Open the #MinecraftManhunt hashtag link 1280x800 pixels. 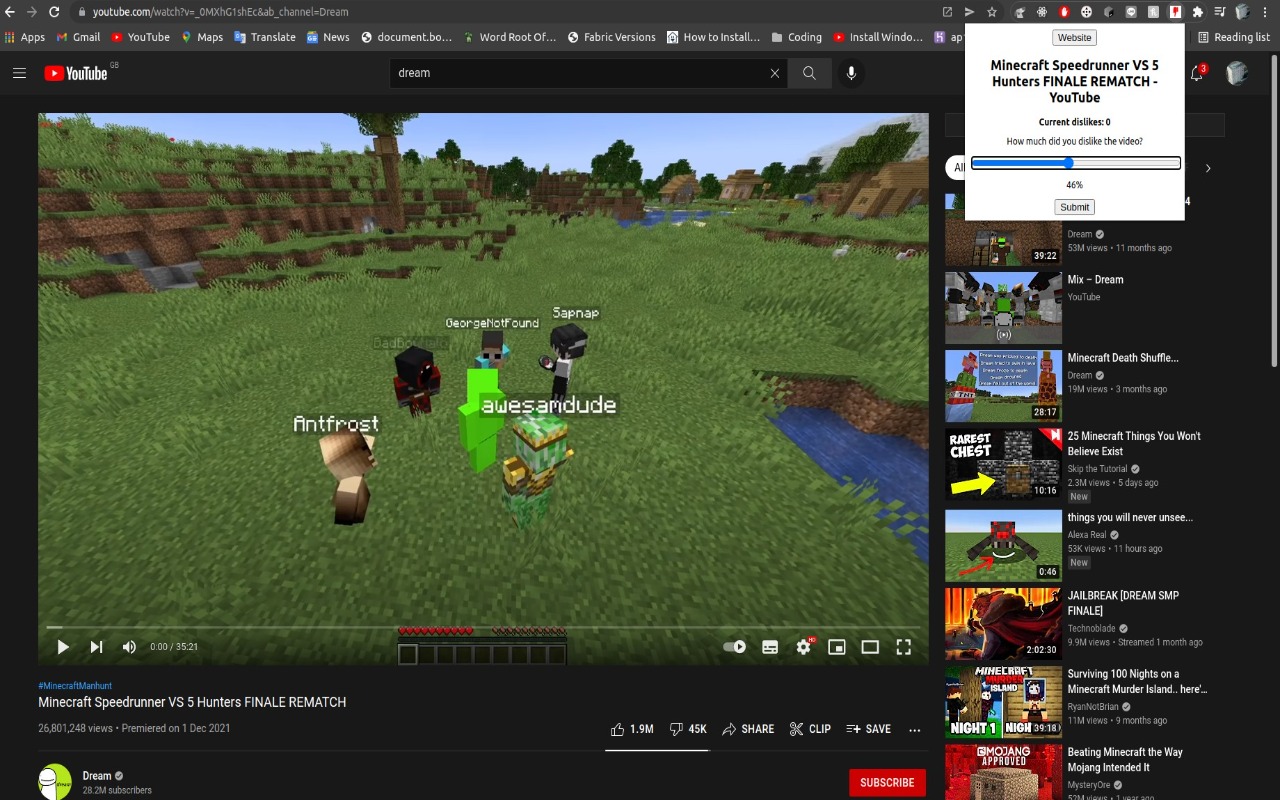click(x=75, y=685)
